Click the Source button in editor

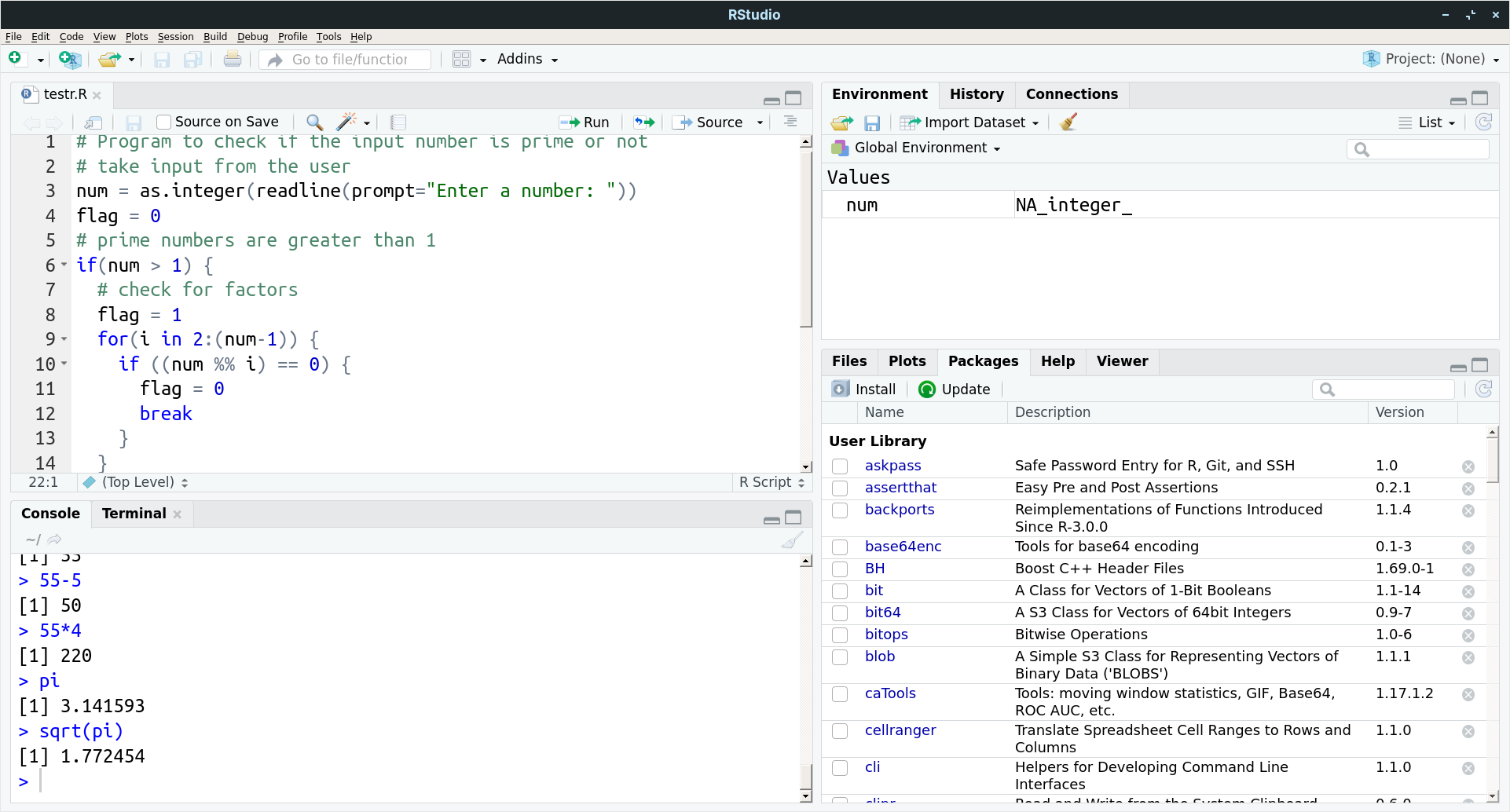coord(709,123)
